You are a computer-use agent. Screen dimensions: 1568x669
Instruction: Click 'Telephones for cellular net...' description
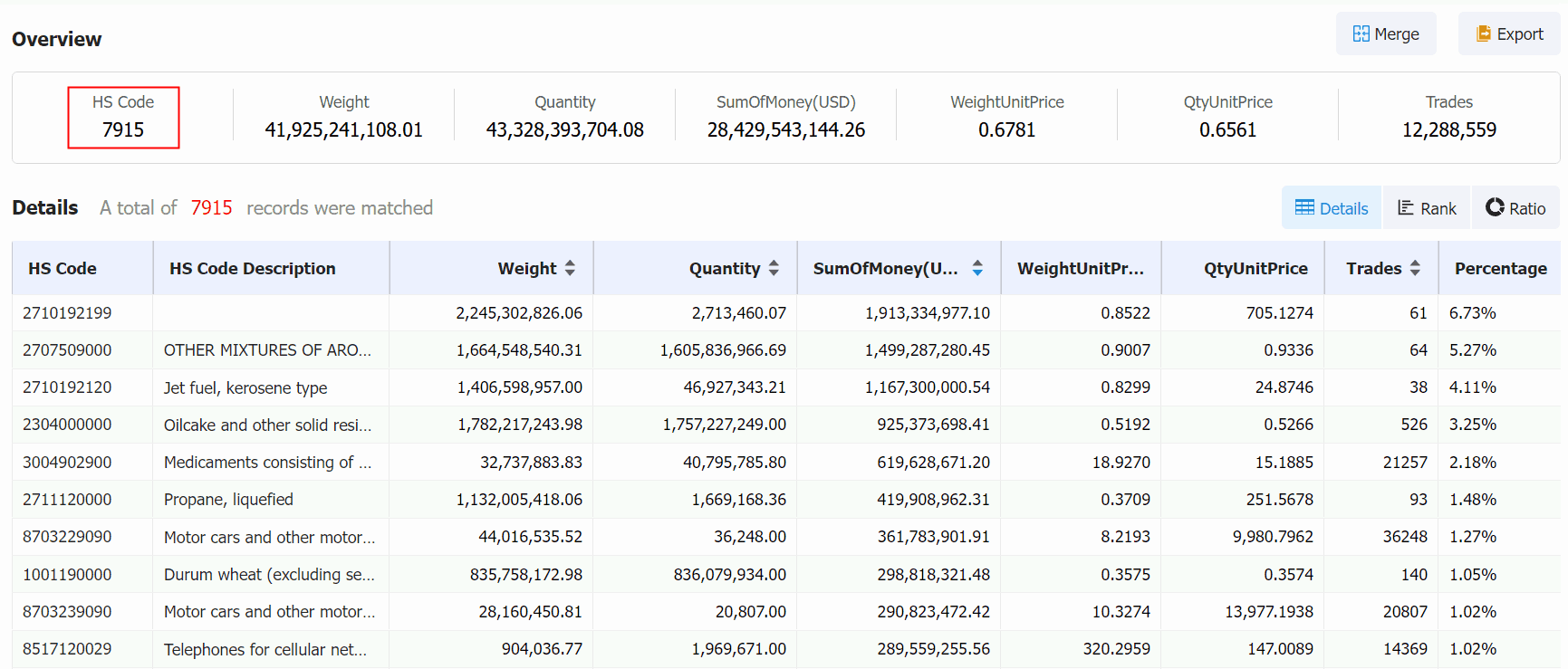[265, 649]
